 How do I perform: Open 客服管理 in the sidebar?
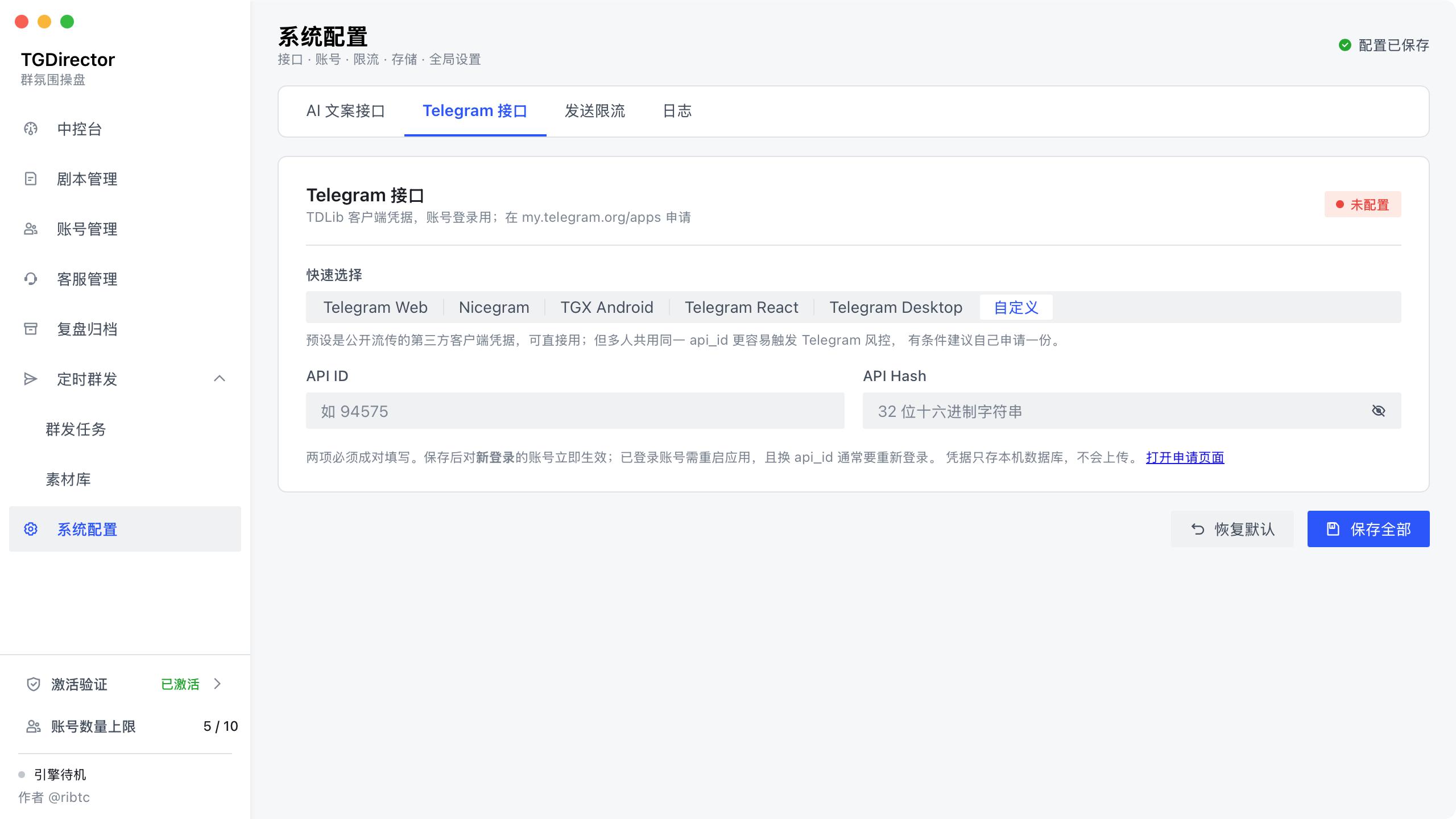click(x=125, y=279)
